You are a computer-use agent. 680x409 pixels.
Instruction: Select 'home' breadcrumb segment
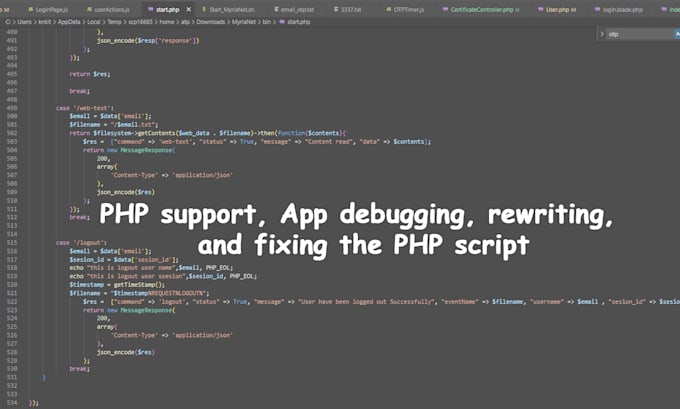(167, 22)
